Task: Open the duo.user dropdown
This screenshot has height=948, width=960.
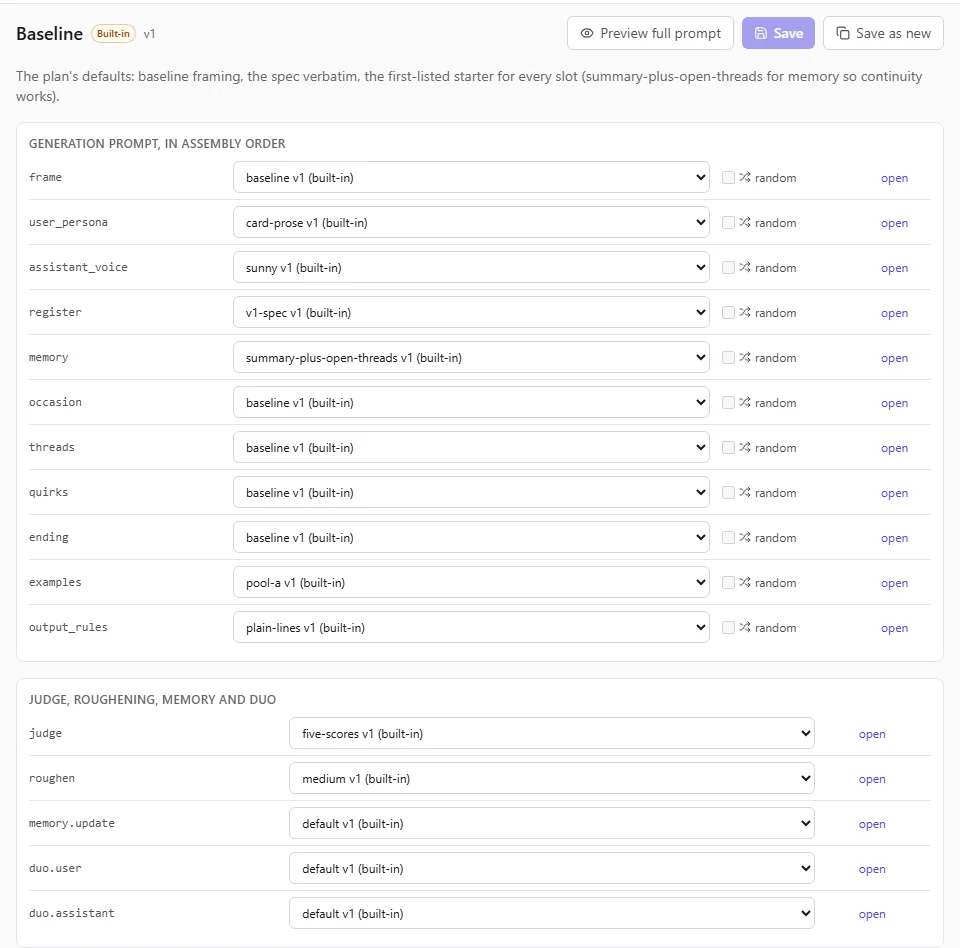Action: pyautogui.click(x=552, y=868)
